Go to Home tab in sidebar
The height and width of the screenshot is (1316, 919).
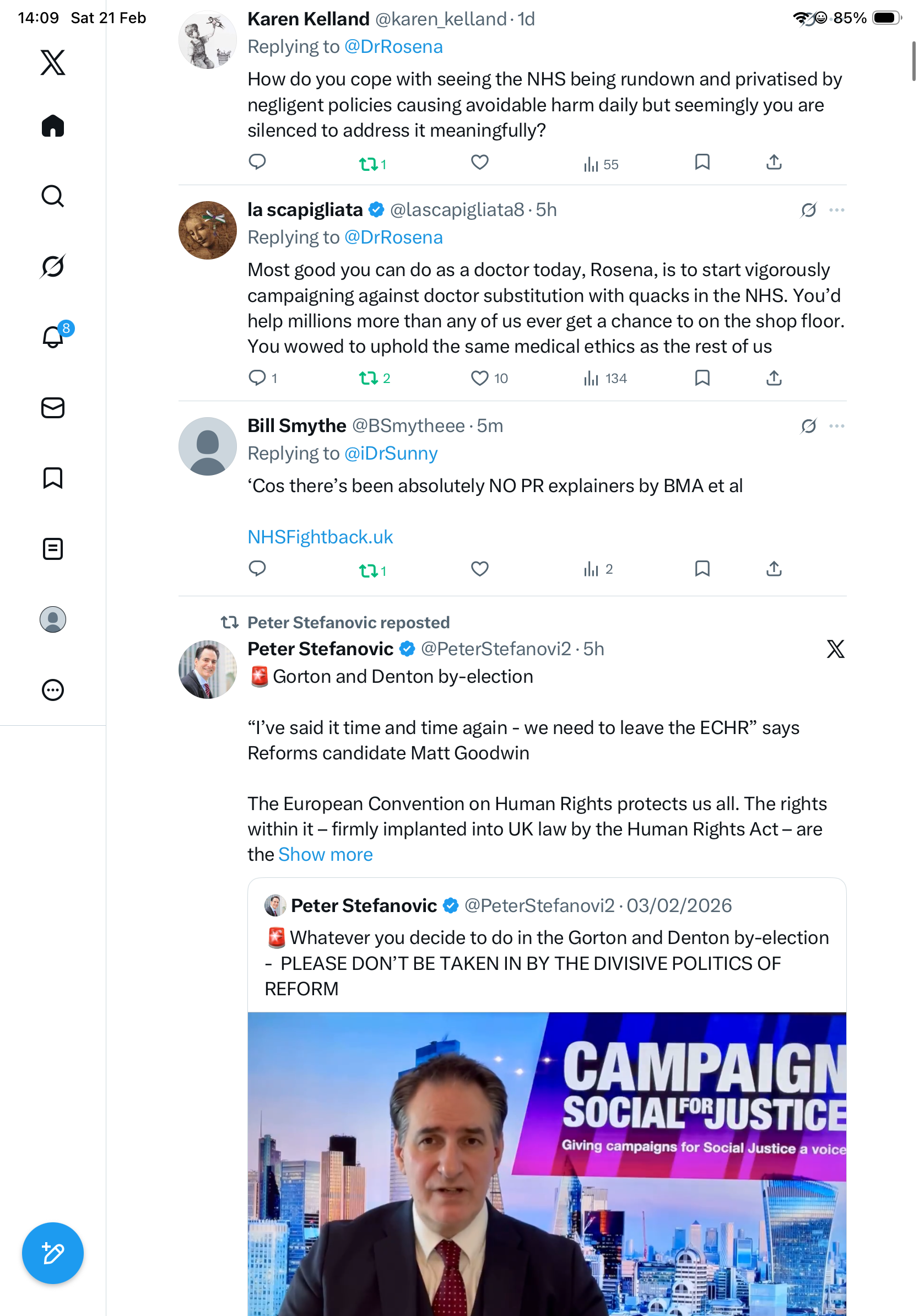click(53, 126)
